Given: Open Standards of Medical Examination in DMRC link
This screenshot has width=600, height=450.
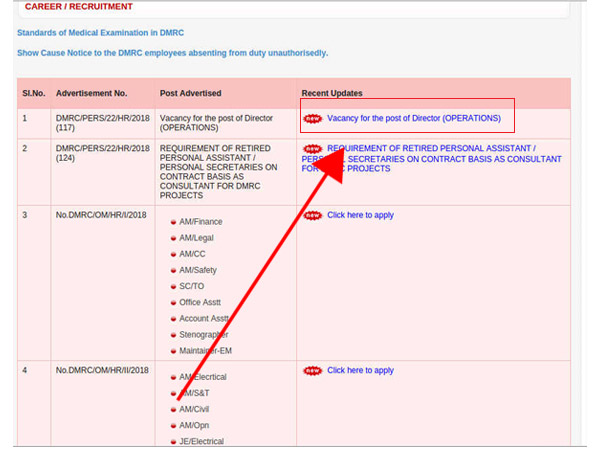Looking at the screenshot, I should click(100, 33).
